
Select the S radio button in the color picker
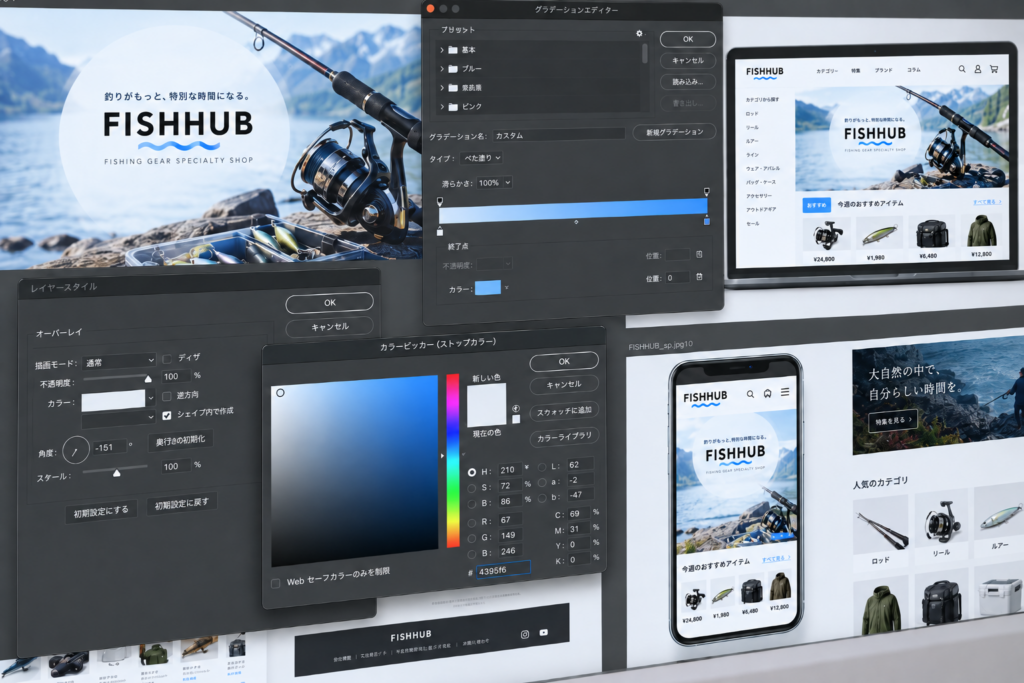(472, 488)
